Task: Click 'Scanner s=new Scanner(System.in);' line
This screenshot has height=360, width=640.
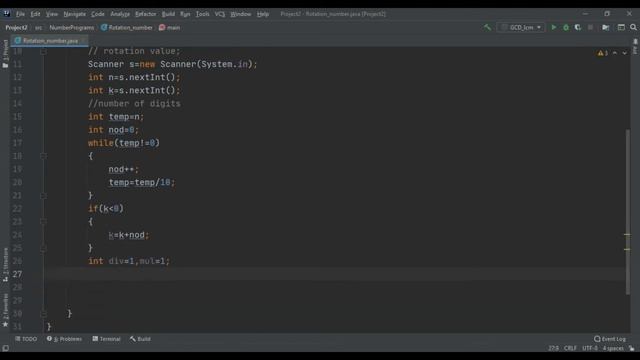Action: click(x=173, y=64)
